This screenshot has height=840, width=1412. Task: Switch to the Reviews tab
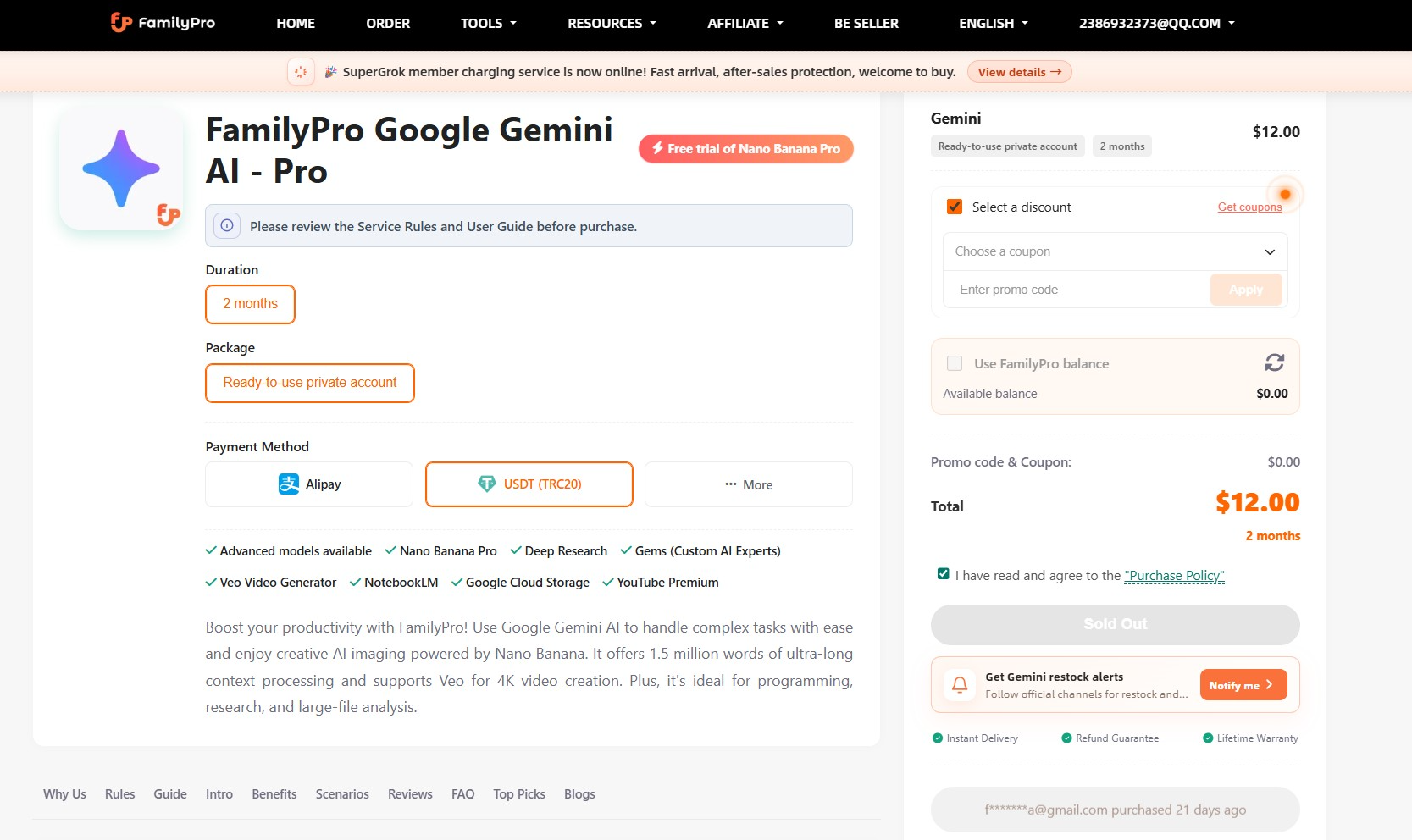click(410, 794)
